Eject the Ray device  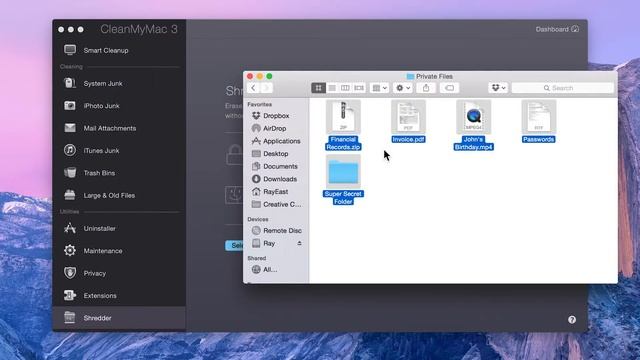(x=299, y=243)
